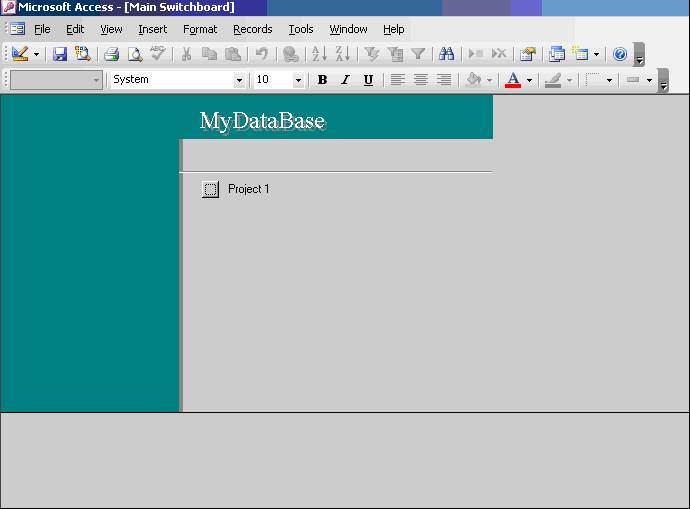The width and height of the screenshot is (690, 509).
Task: Open the New Object dropdown arrow
Action: pyautogui.click(x=596, y=55)
